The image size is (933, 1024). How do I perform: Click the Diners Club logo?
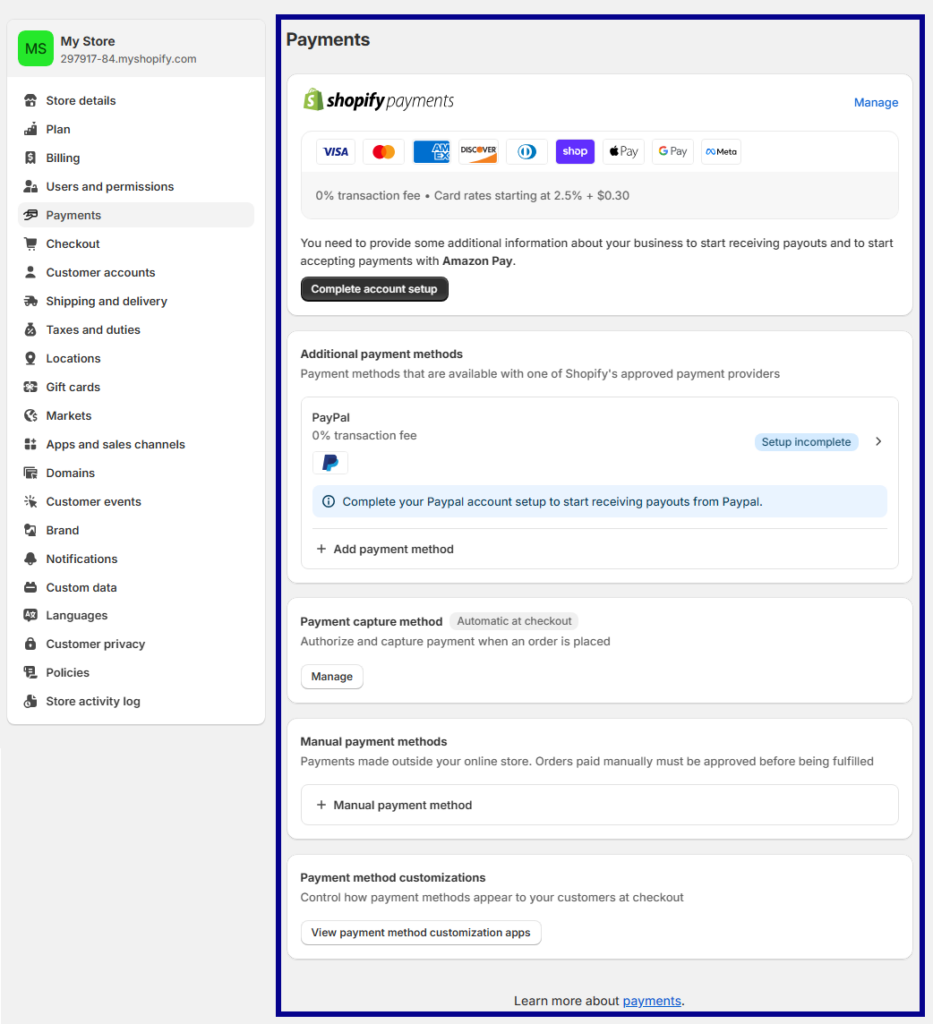click(527, 152)
